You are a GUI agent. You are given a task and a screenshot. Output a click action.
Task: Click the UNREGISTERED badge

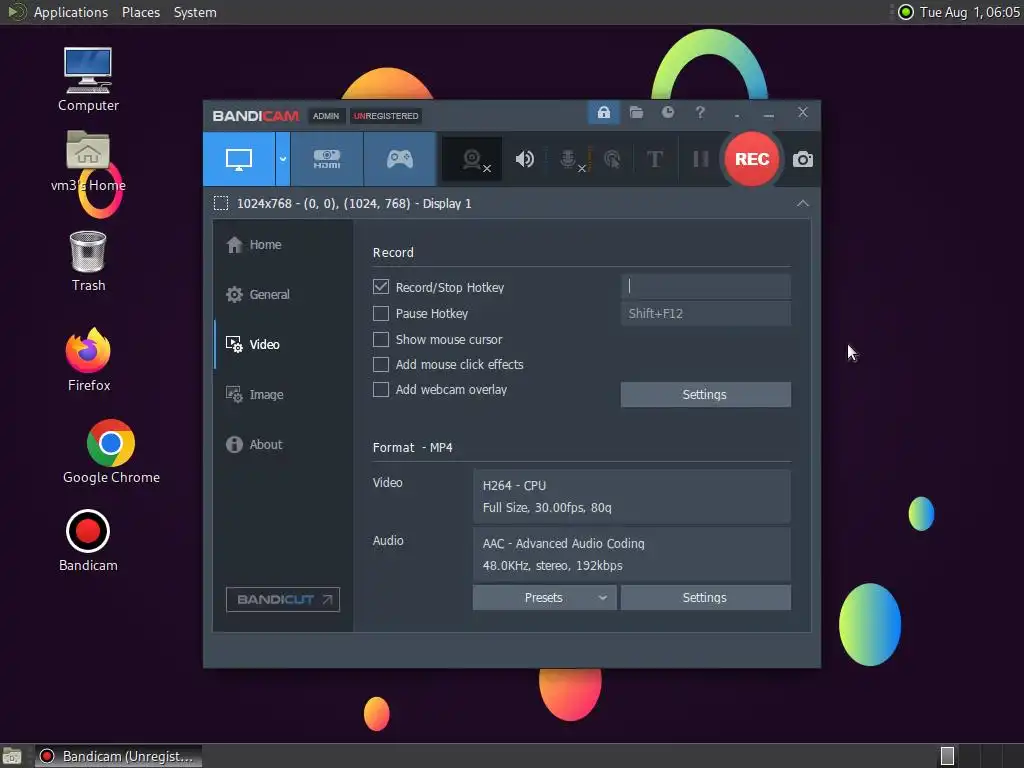pos(386,116)
